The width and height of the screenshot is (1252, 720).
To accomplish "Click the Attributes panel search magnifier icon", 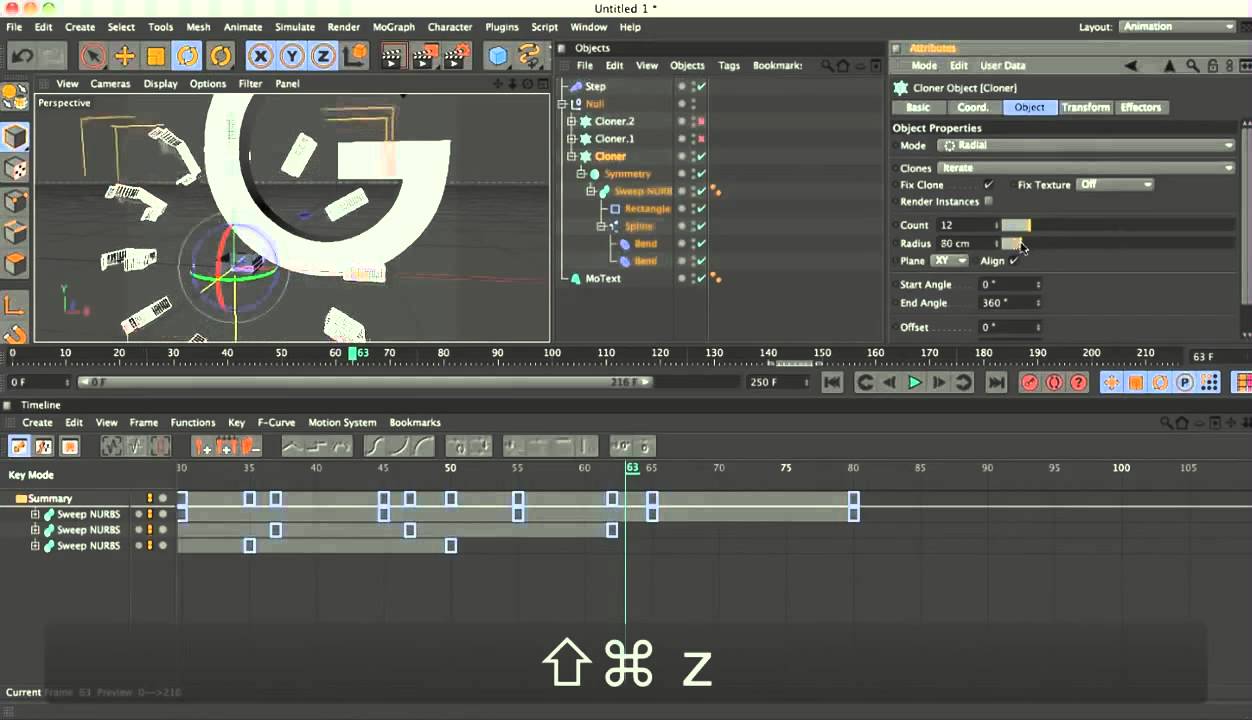I will coord(1192,66).
